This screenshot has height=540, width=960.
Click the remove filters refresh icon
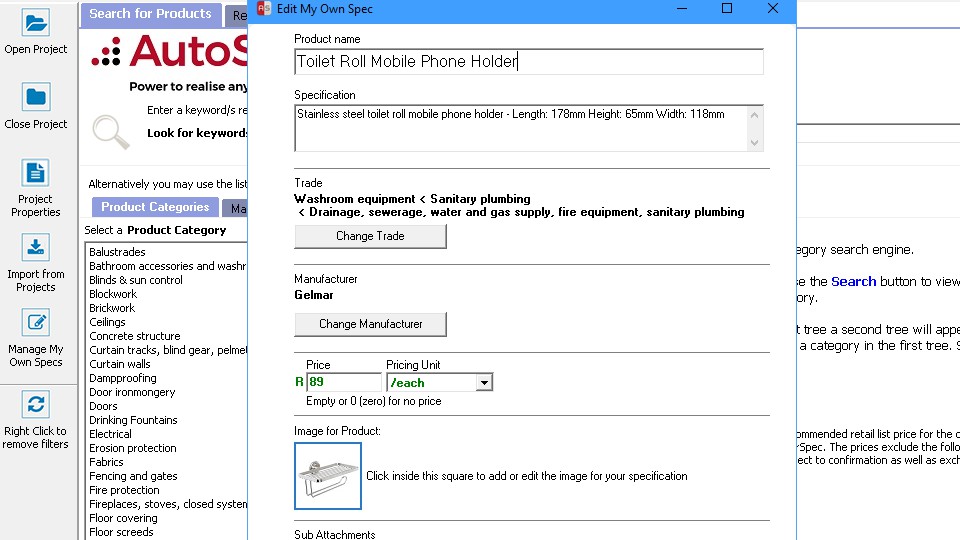(36, 405)
